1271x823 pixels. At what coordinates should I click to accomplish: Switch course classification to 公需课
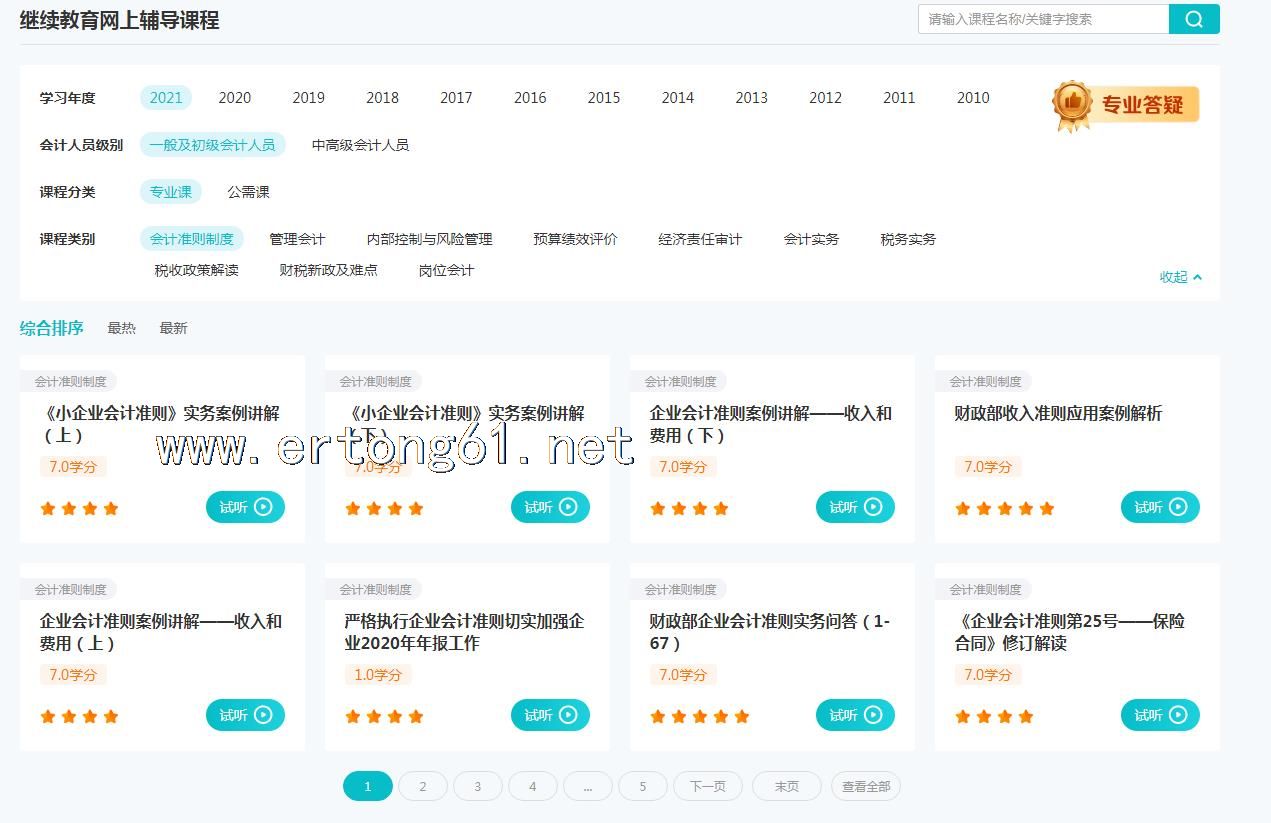click(248, 192)
